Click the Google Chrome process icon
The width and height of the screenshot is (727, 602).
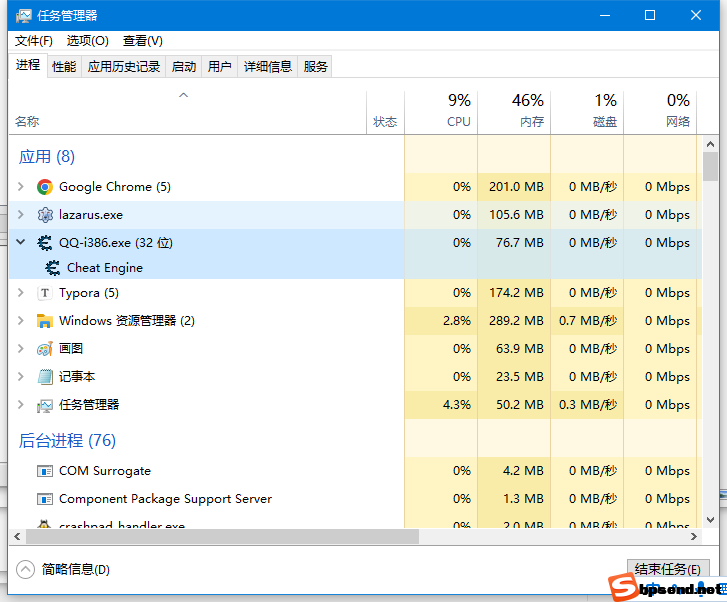tap(45, 187)
